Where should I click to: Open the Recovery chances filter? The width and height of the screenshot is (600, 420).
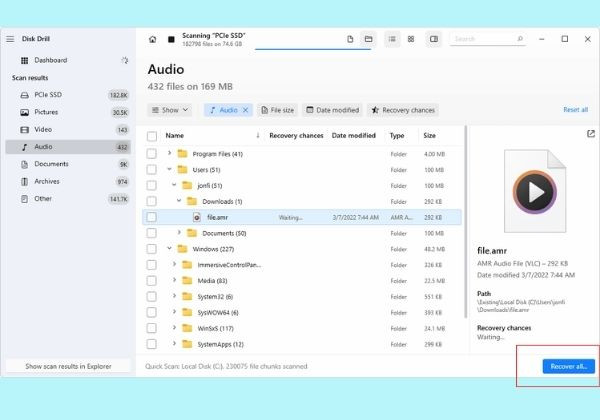(403, 110)
